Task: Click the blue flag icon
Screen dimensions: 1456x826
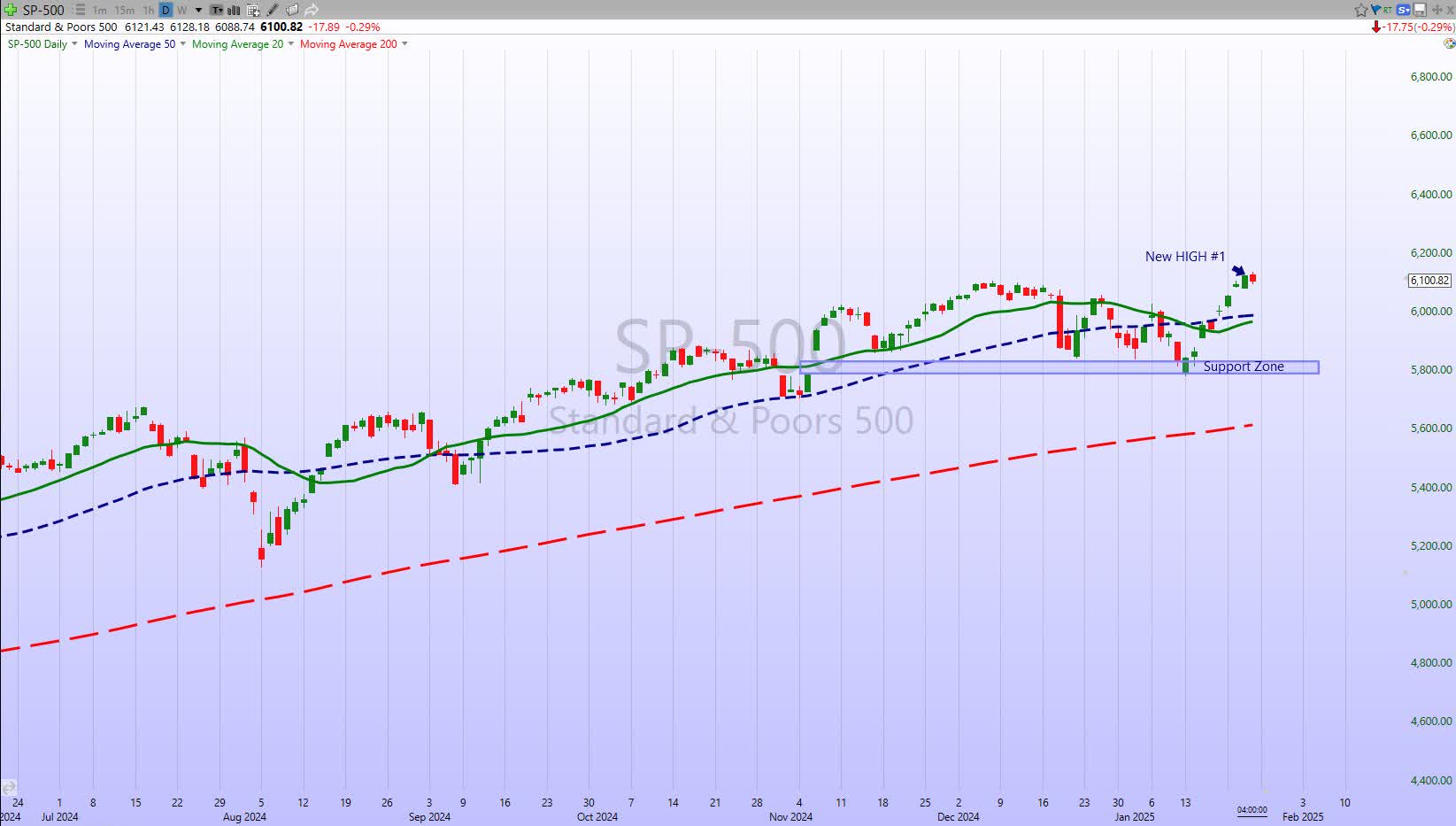Action: tap(1376, 10)
